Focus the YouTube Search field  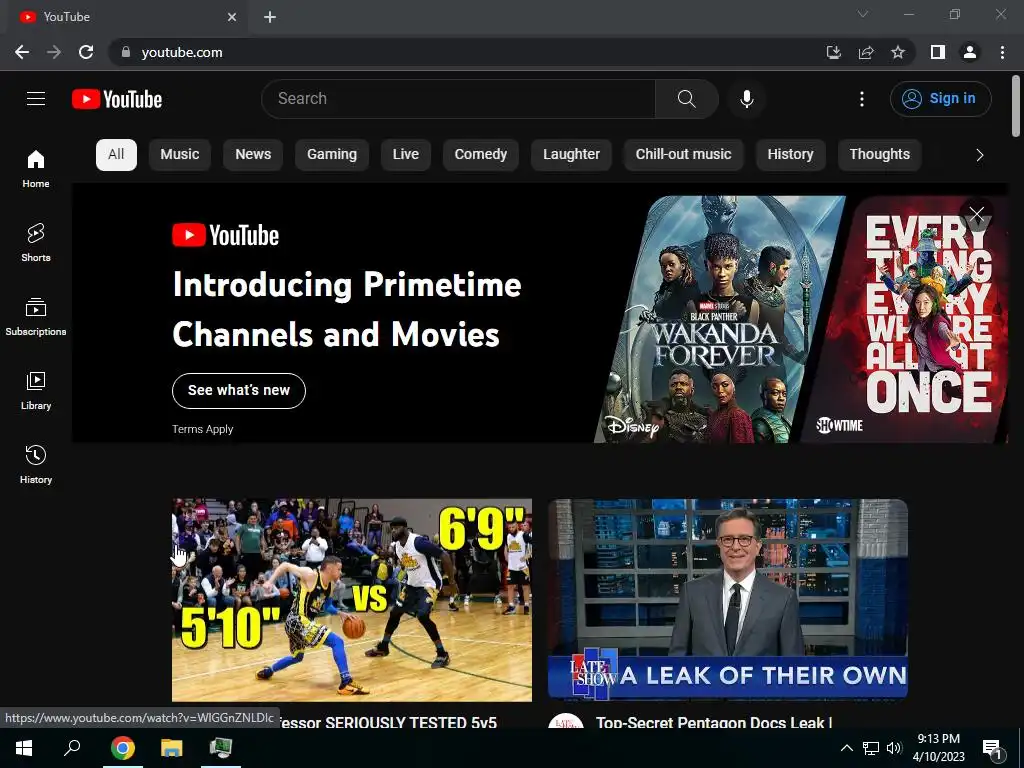coord(458,99)
